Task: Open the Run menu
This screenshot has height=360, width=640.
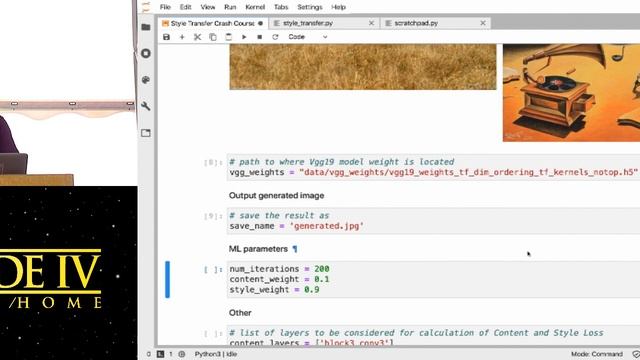Action: click(x=230, y=7)
